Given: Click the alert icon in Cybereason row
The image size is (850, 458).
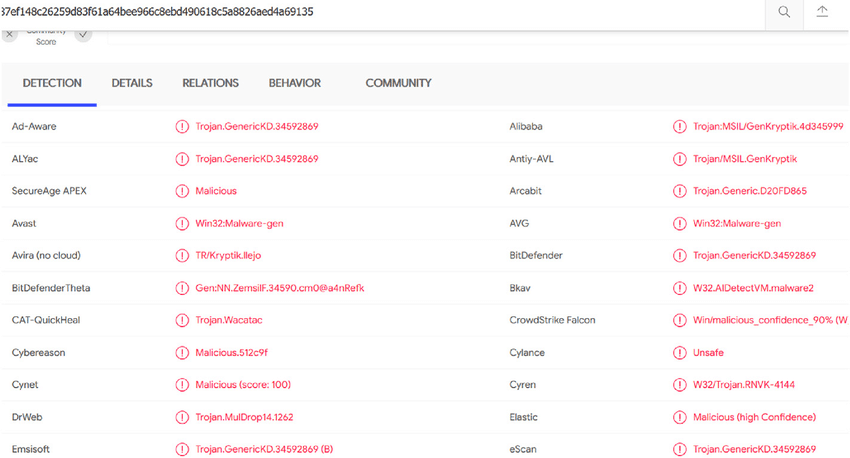Looking at the screenshot, I should 182,352.
